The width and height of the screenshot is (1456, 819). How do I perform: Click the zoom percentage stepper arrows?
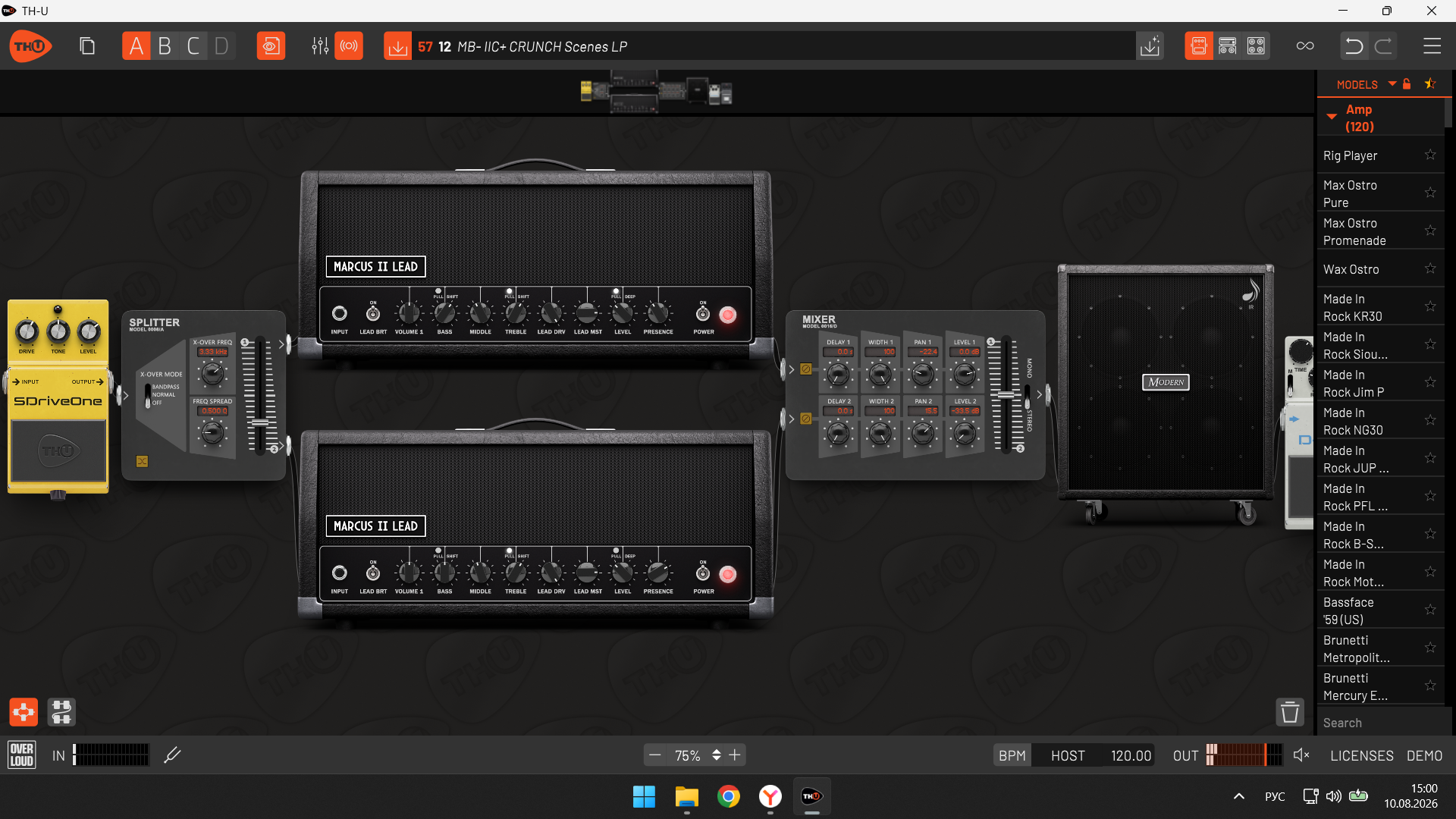tap(716, 755)
